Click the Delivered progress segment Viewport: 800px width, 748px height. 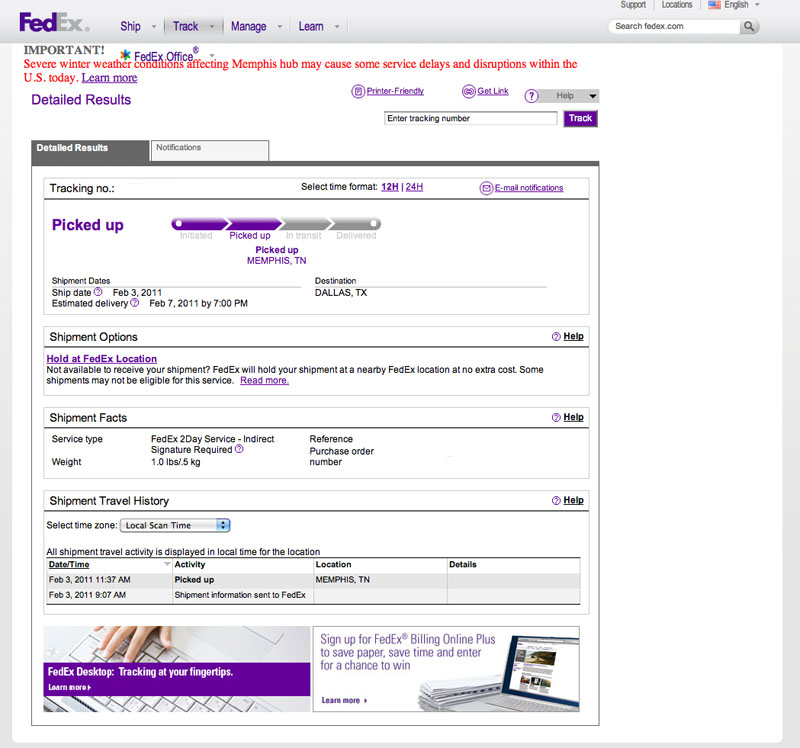(x=356, y=223)
